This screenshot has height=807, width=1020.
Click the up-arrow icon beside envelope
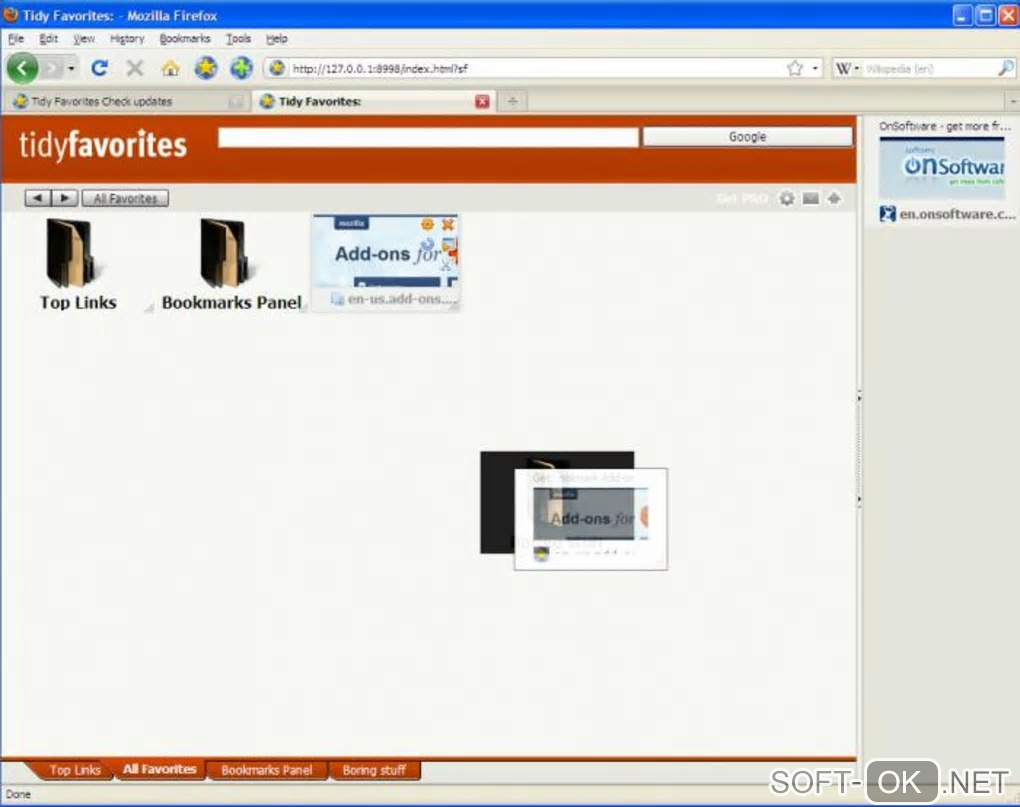(834, 198)
